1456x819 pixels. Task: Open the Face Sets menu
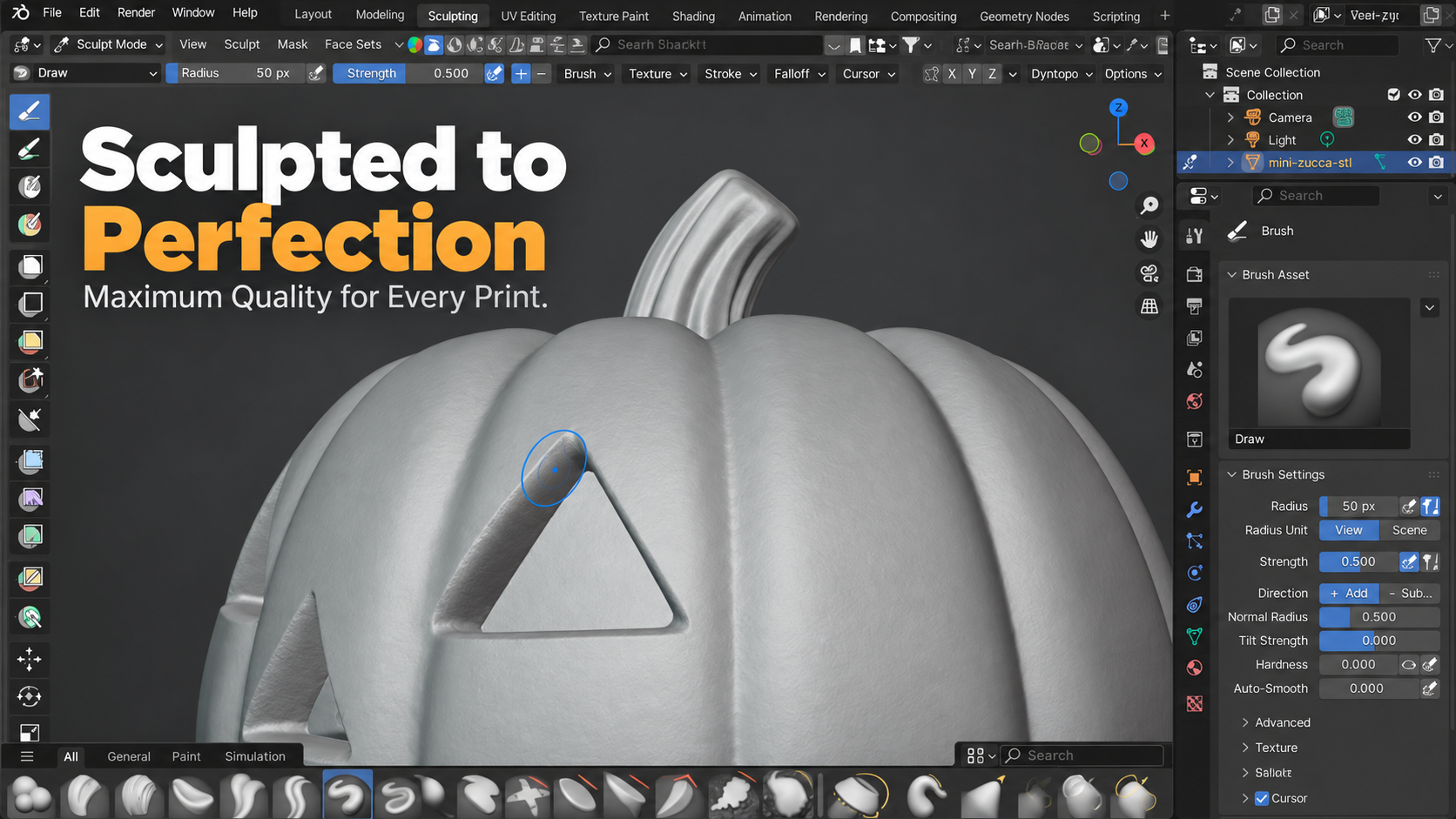[x=353, y=44]
